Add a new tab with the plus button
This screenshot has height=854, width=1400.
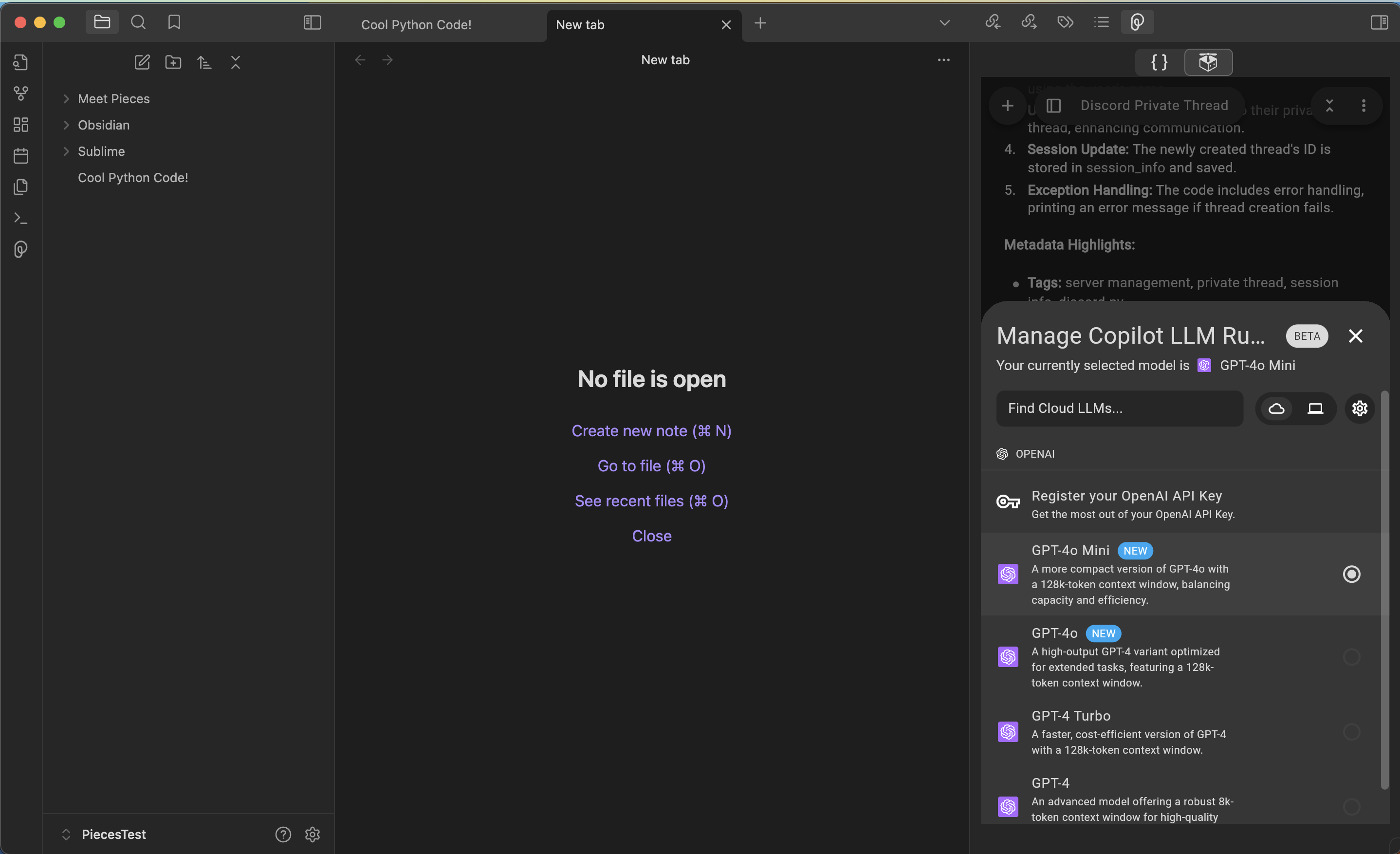pyautogui.click(x=760, y=23)
